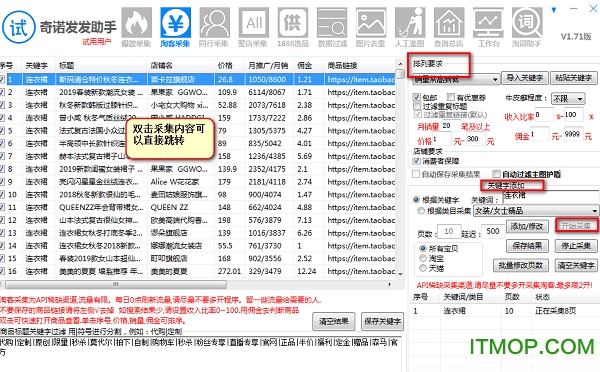Click the 批量修改页数 button
This screenshot has width=600, height=372.
click(x=521, y=265)
